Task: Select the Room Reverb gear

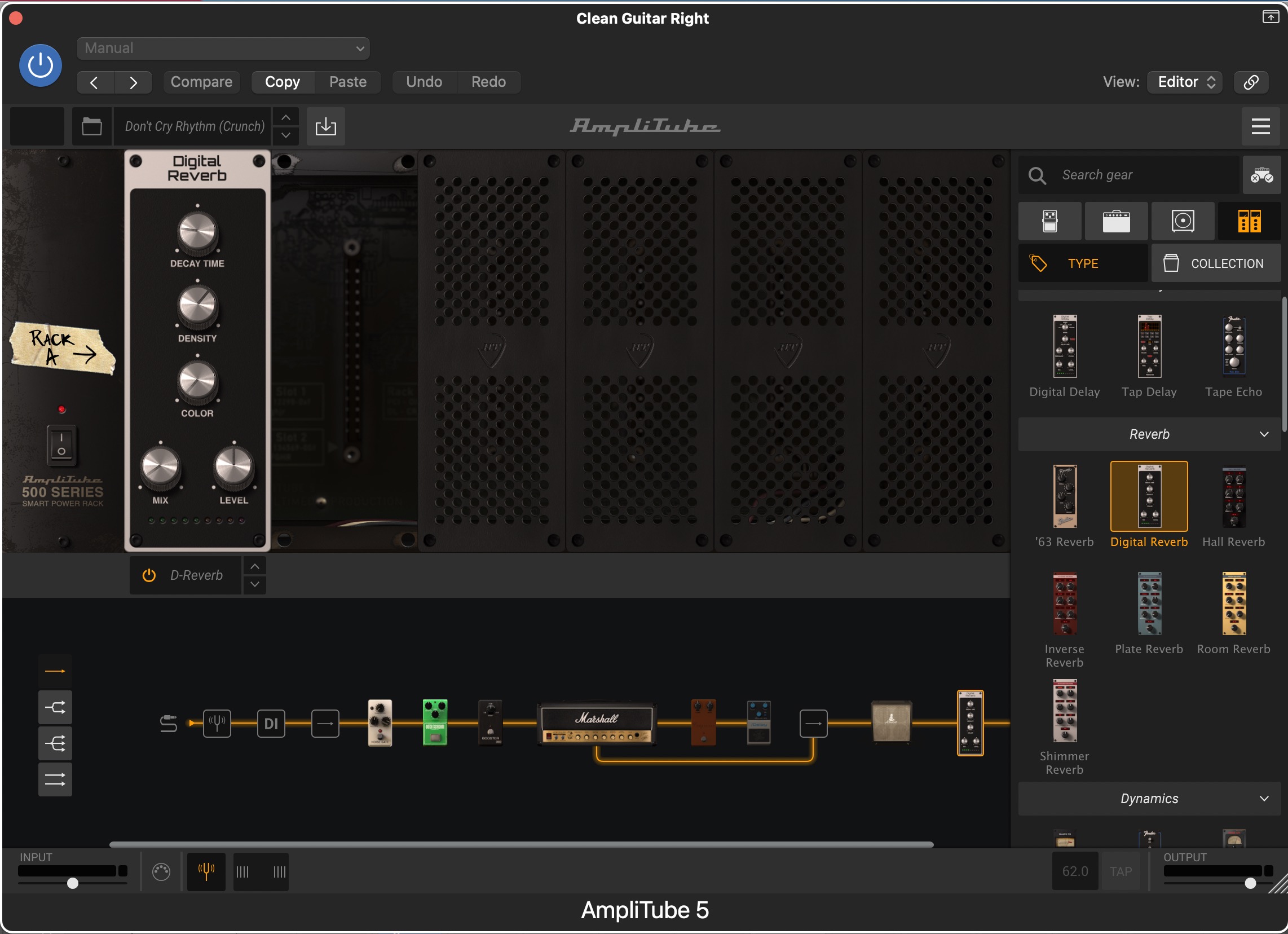Action: (1233, 614)
